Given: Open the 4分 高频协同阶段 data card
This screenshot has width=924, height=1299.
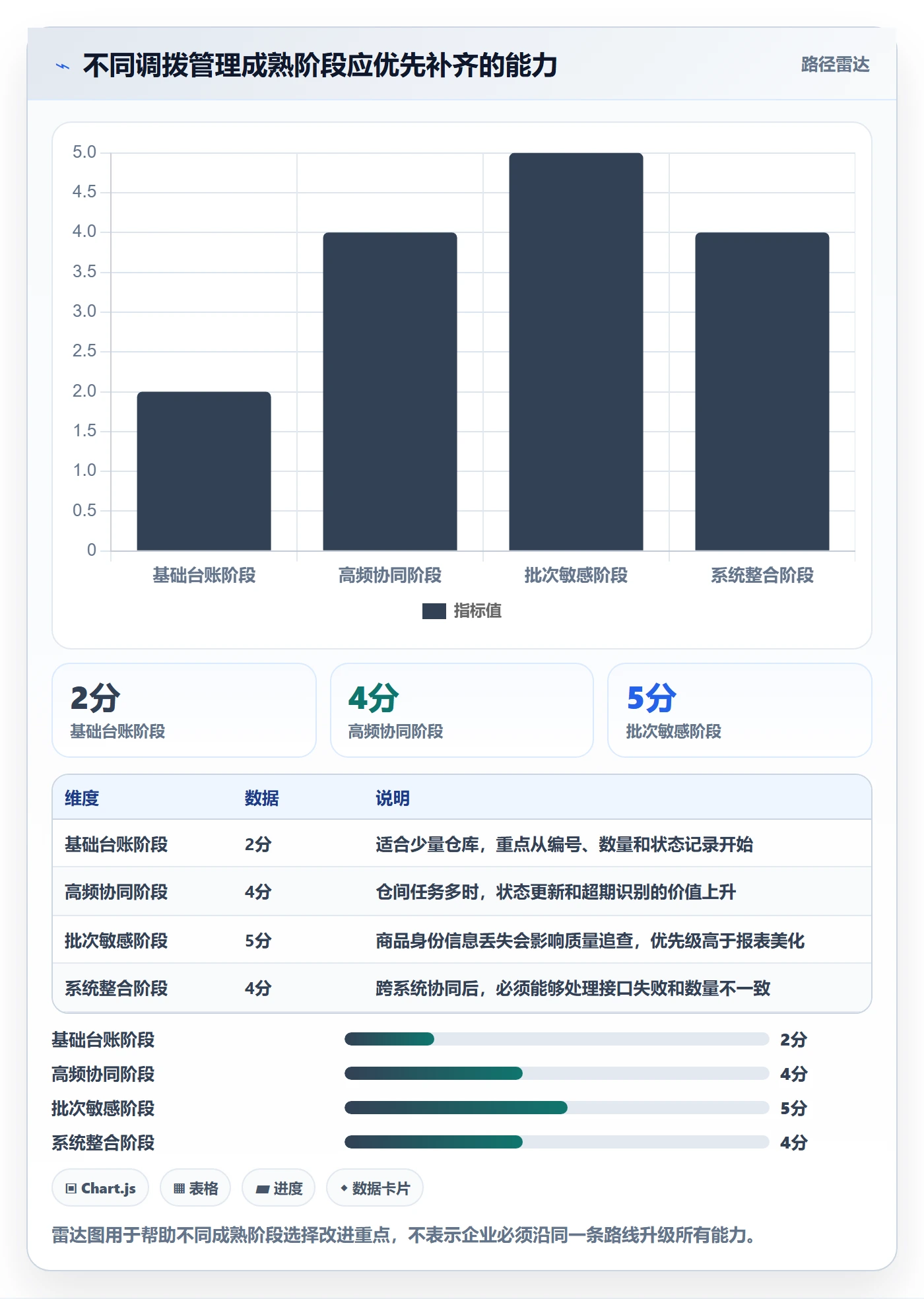Looking at the screenshot, I should [x=462, y=710].
